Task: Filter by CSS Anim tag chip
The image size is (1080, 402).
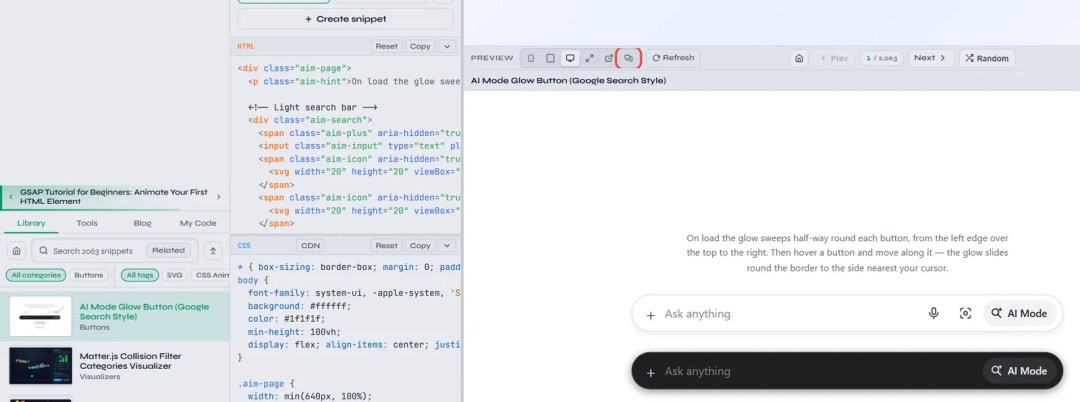Action: coord(211,275)
